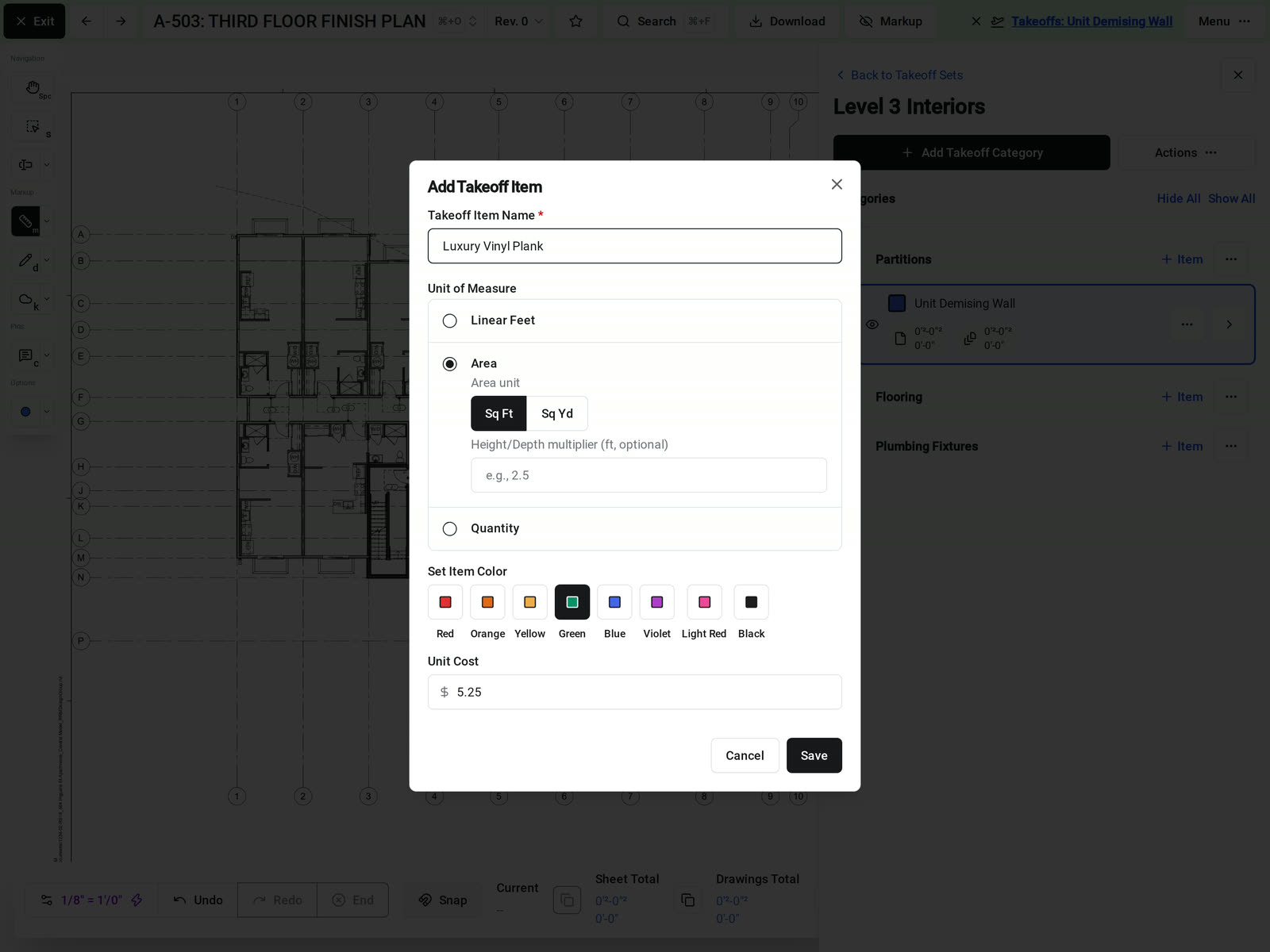Choose the ruler measure tool
1270x952 pixels.
[25, 221]
